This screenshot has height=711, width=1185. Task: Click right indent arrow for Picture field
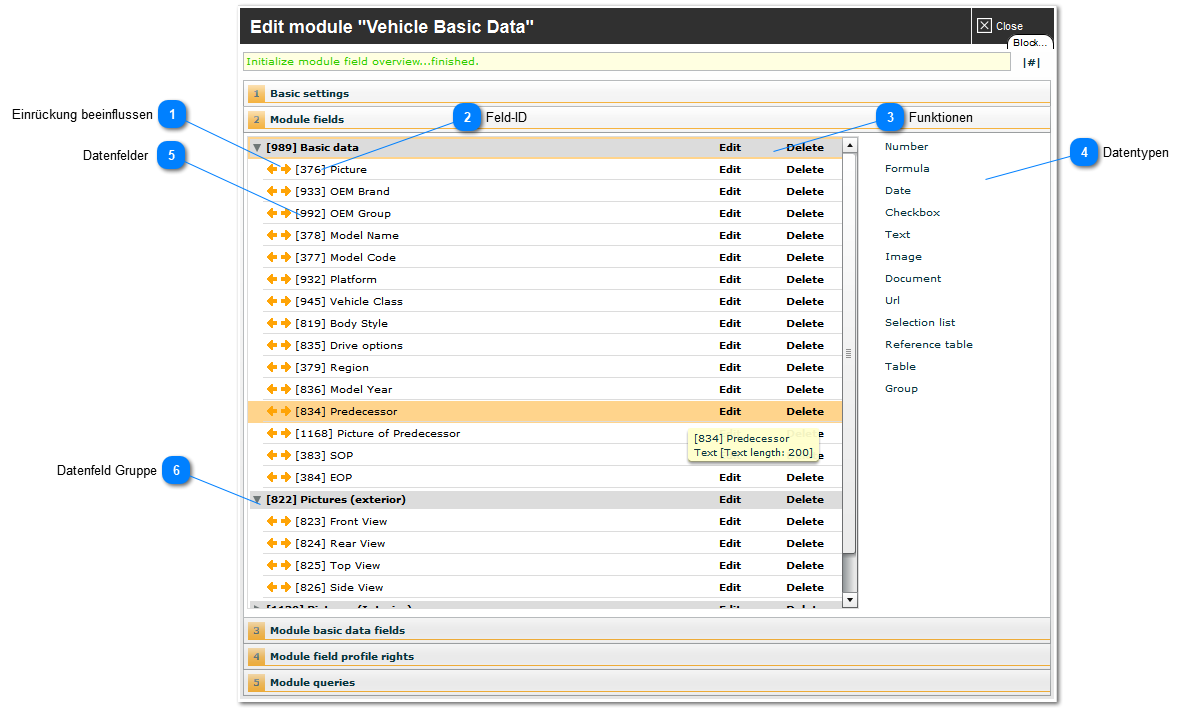(x=286, y=169)
